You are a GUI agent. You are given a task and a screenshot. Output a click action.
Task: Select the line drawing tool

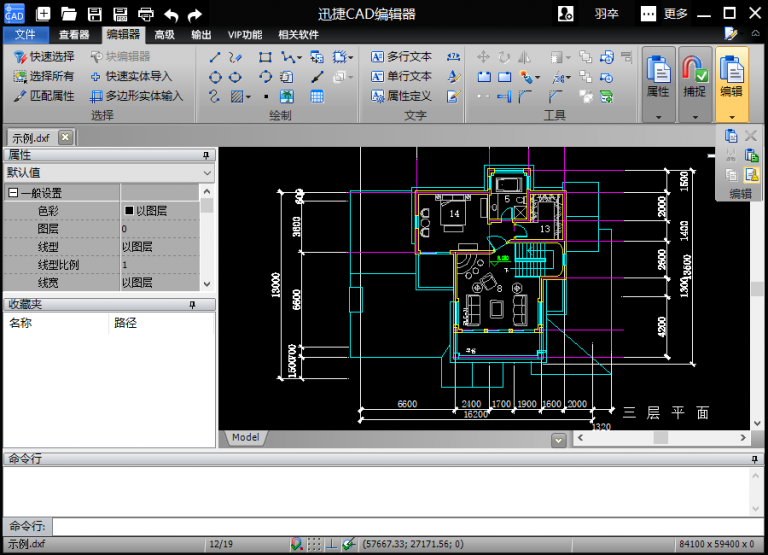pyautogui.click(x=214, y=57)
